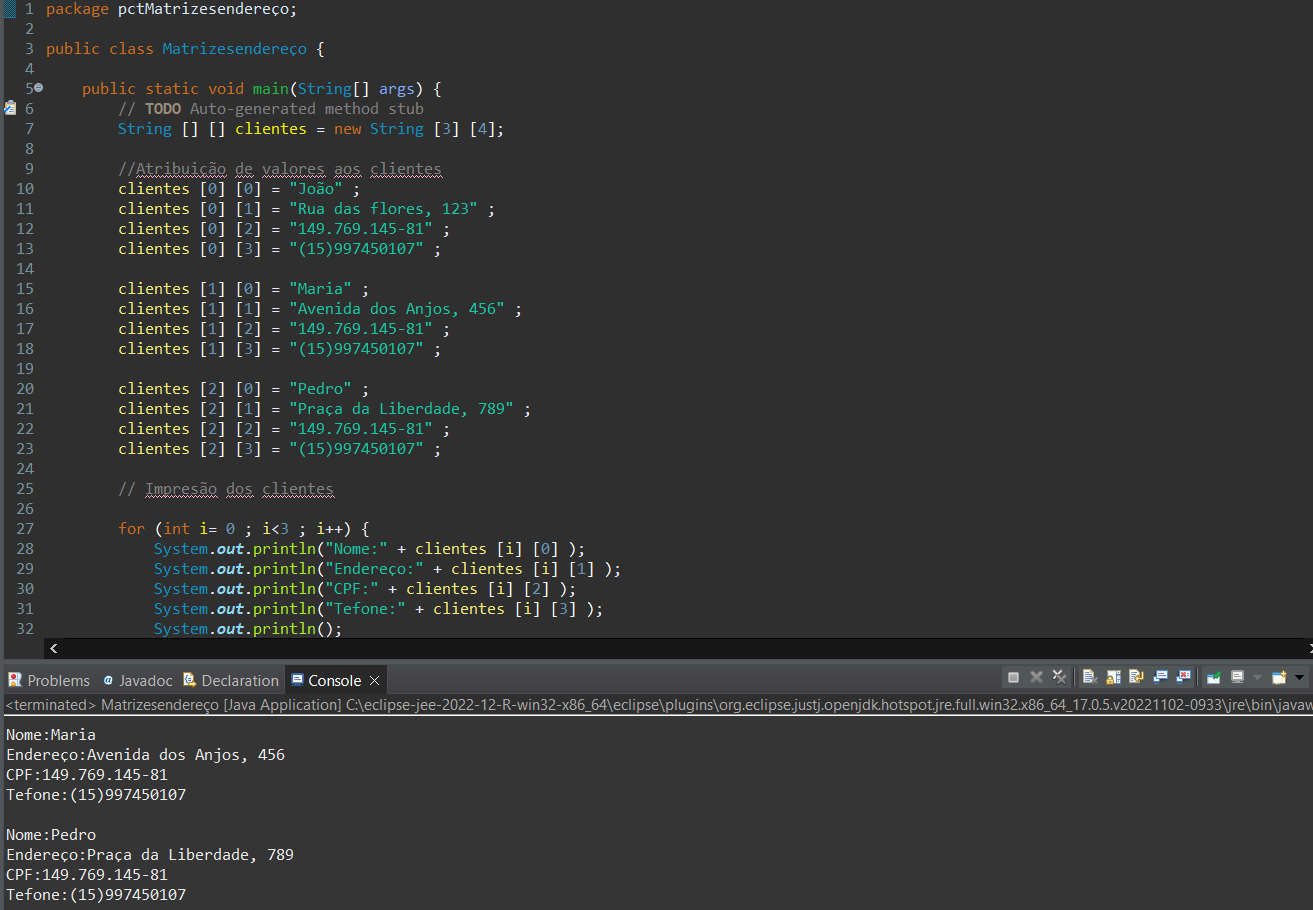The width and height of the screenshot is (1313, 910).
Task: Click the Javadoc tab icon
Action: [108, 680]
